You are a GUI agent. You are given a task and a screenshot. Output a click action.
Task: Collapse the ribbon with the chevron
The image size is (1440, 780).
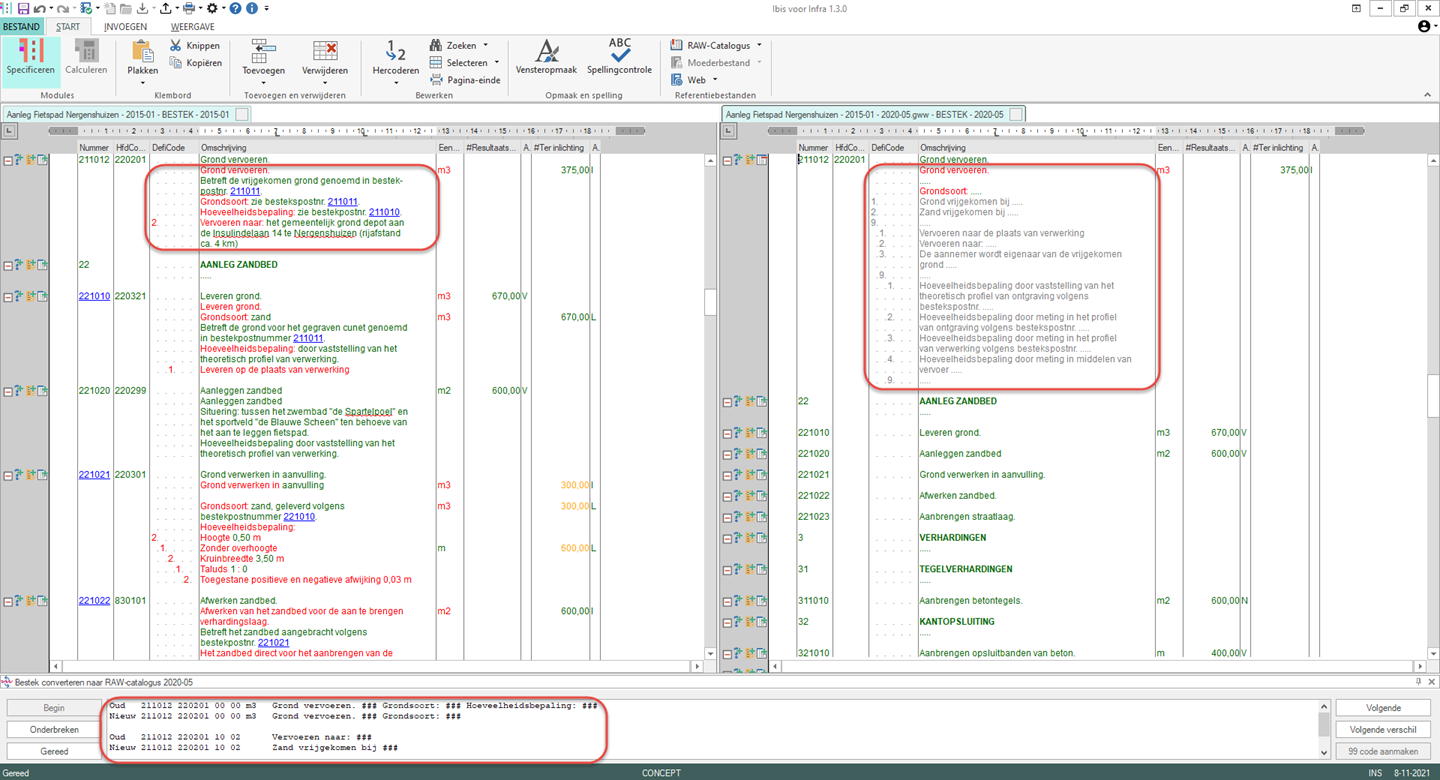1428,95
